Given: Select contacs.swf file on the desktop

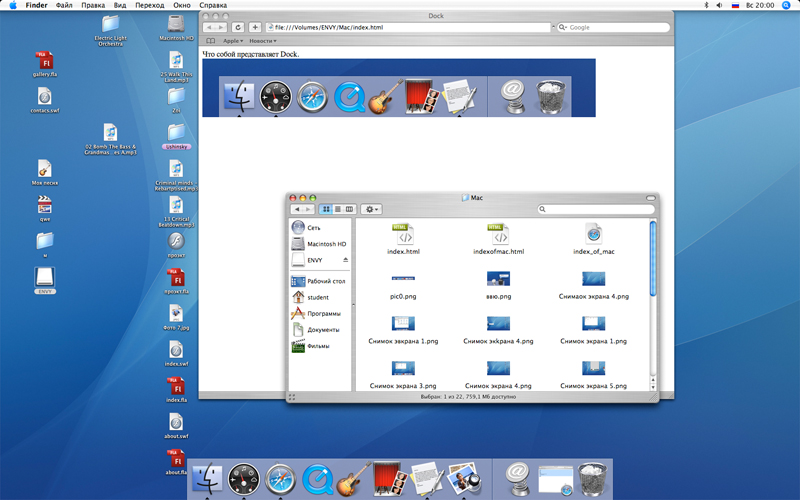Looking at the screenshot, I should tap(44, 100).
